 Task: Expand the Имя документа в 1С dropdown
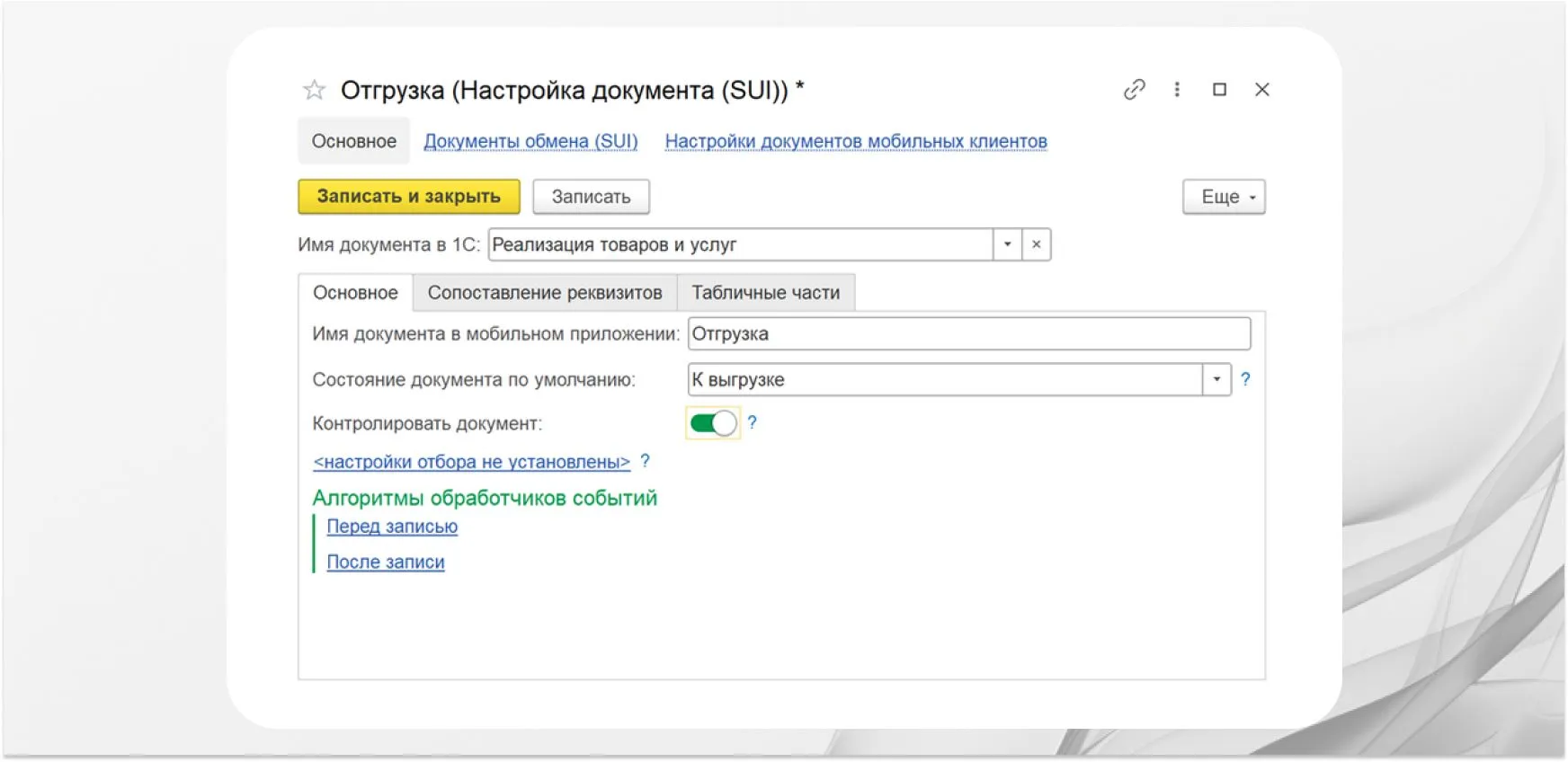(1007, 244)
